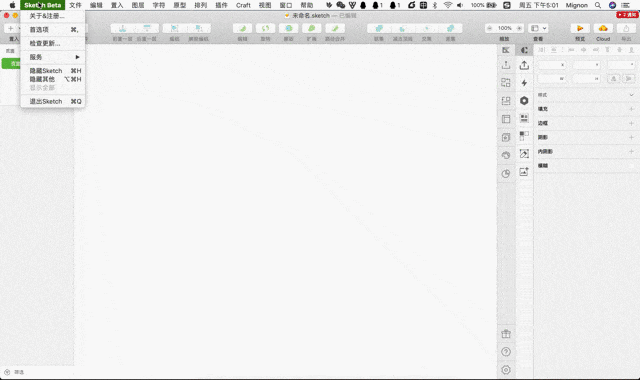Screen dimensions: 640x380
Task: Click the zoom-in plus next to 100%
Action: click(519, 28)
